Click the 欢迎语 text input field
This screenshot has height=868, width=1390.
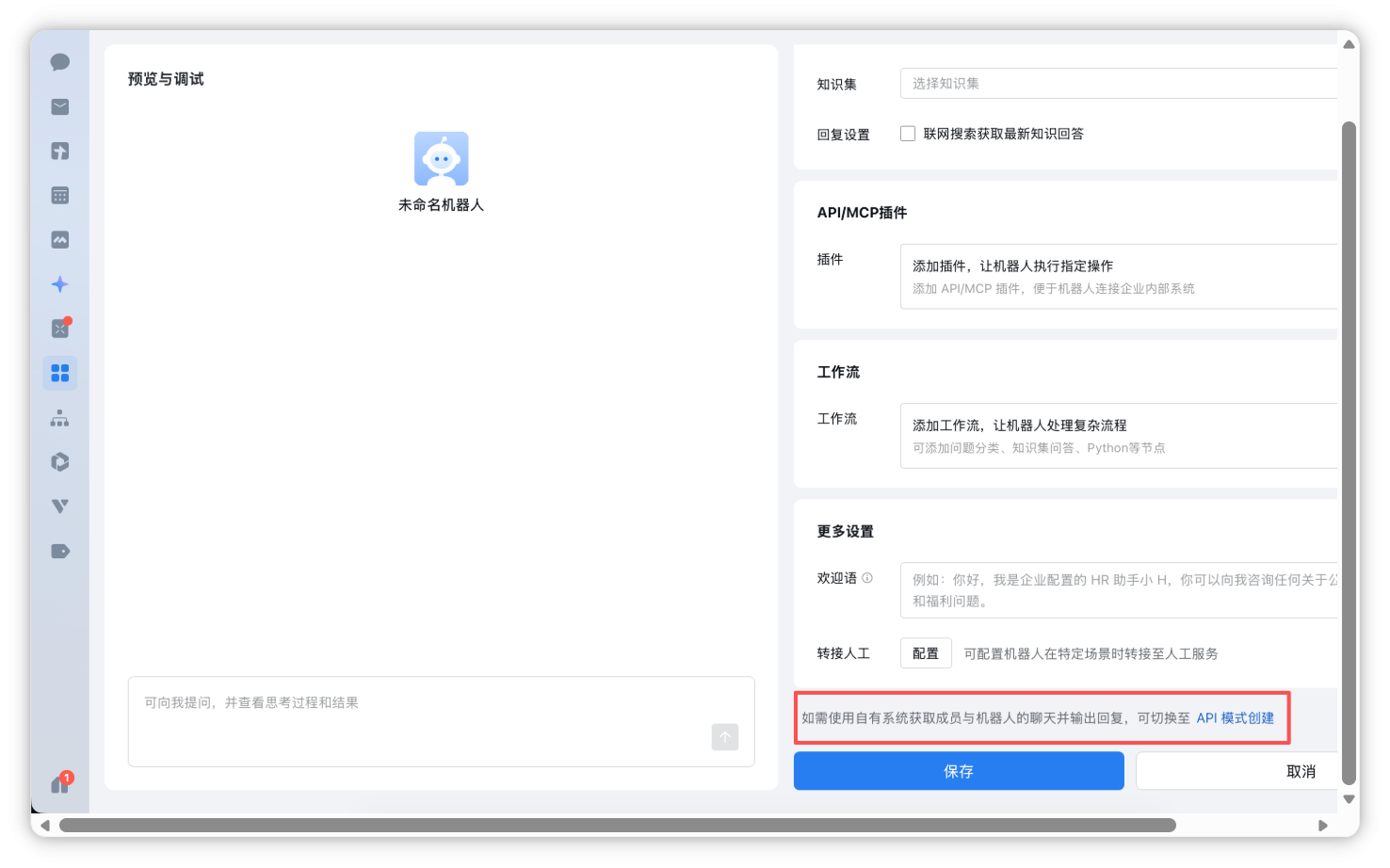[1119, 590]
